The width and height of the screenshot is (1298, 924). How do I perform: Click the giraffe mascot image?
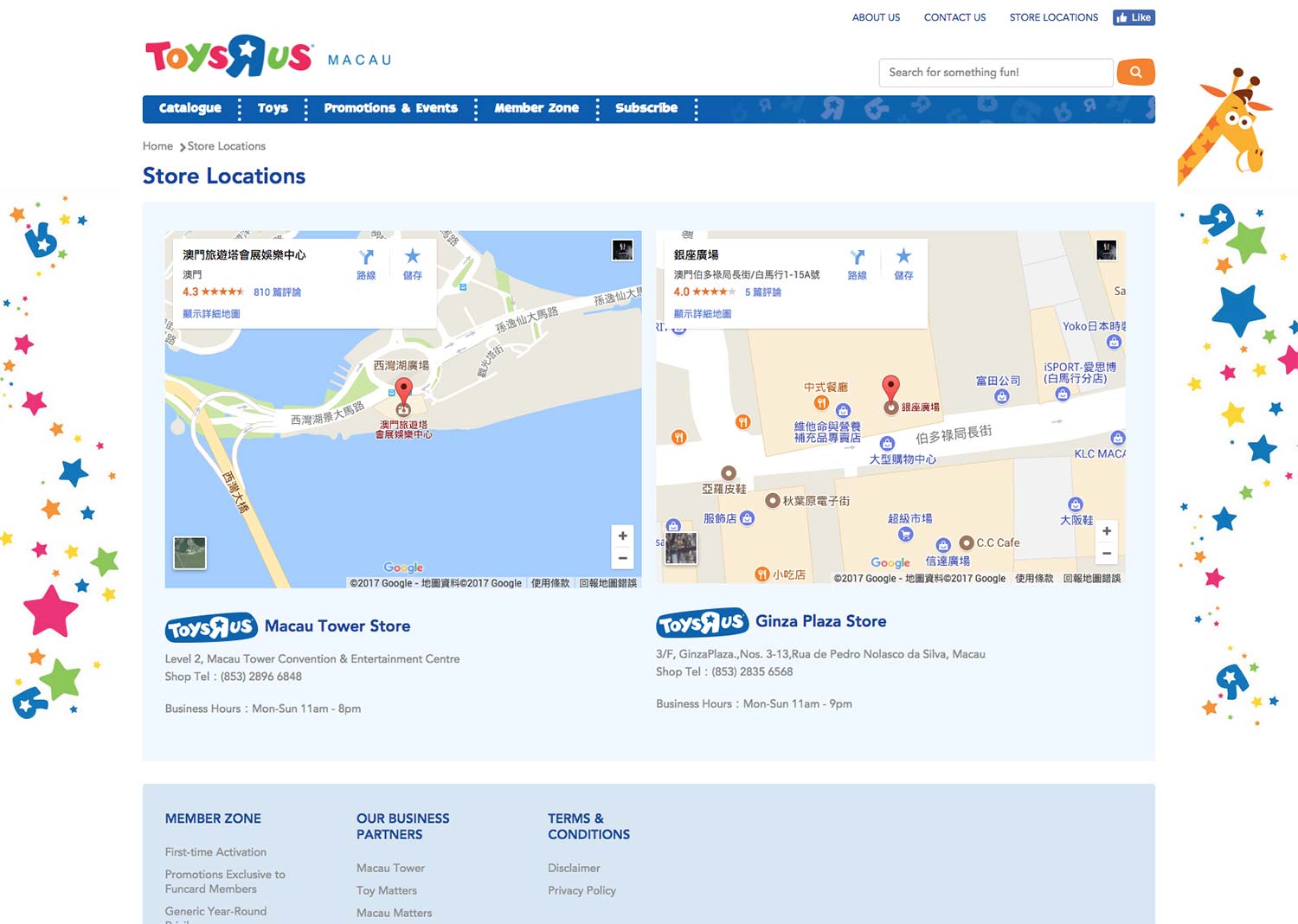click(x=1227, y=125)
